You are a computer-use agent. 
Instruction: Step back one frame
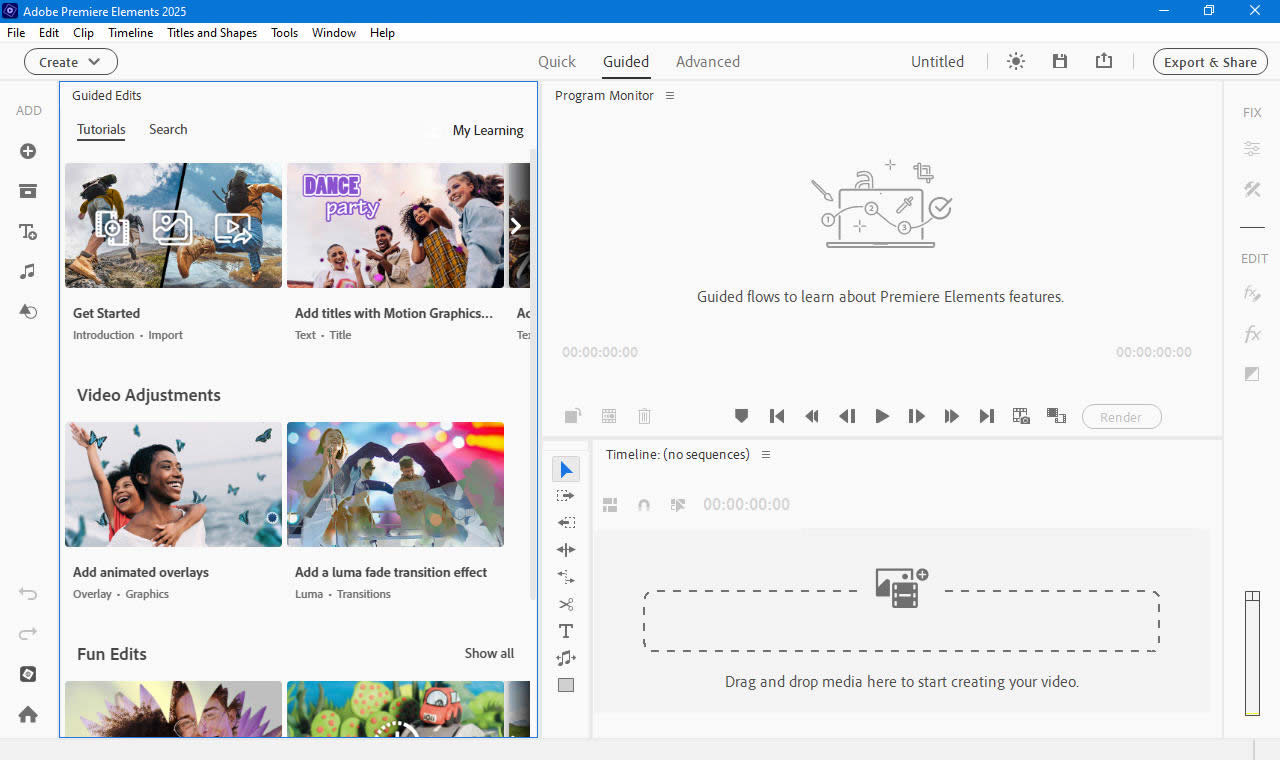847,416
